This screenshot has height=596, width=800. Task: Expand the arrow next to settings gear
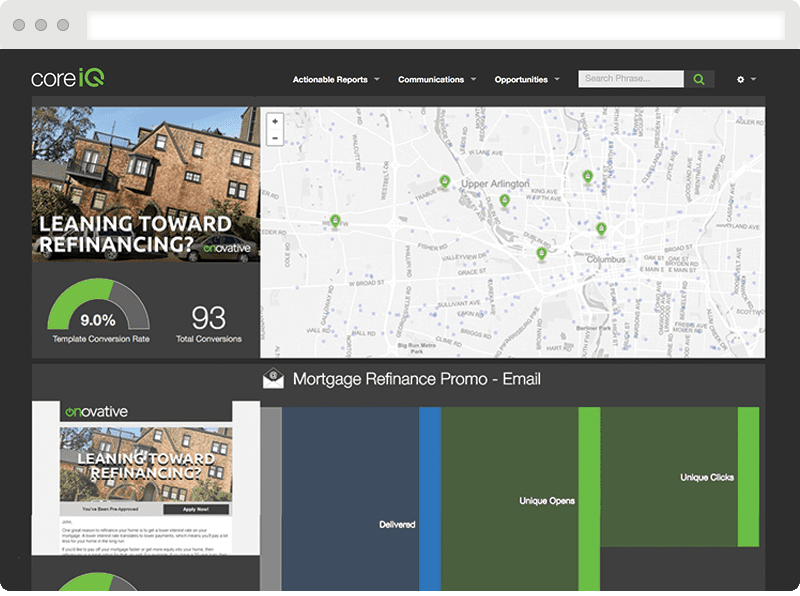tap(754, 79)
